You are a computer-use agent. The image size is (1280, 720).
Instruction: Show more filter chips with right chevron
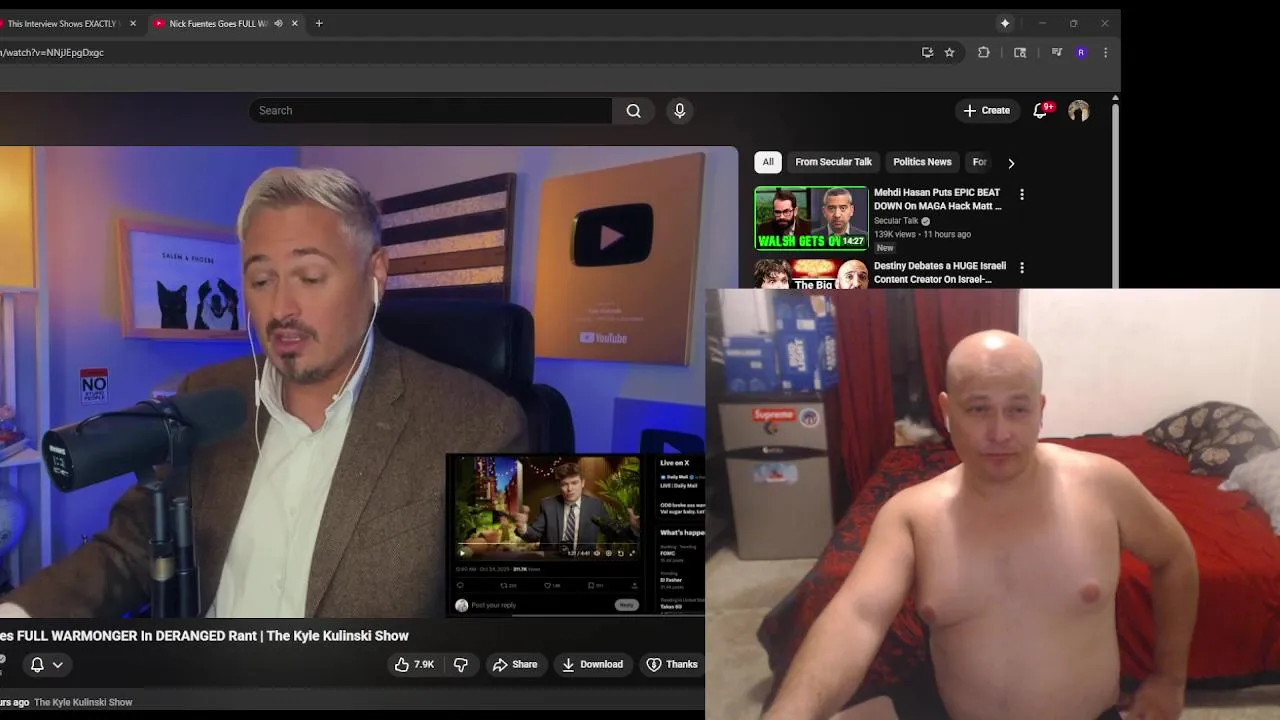(x=1011, y=163)
